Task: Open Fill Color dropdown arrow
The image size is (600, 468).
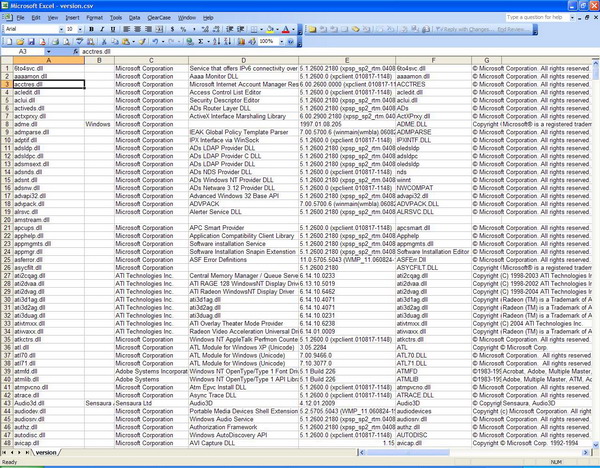Action: [x=277, y=29]
